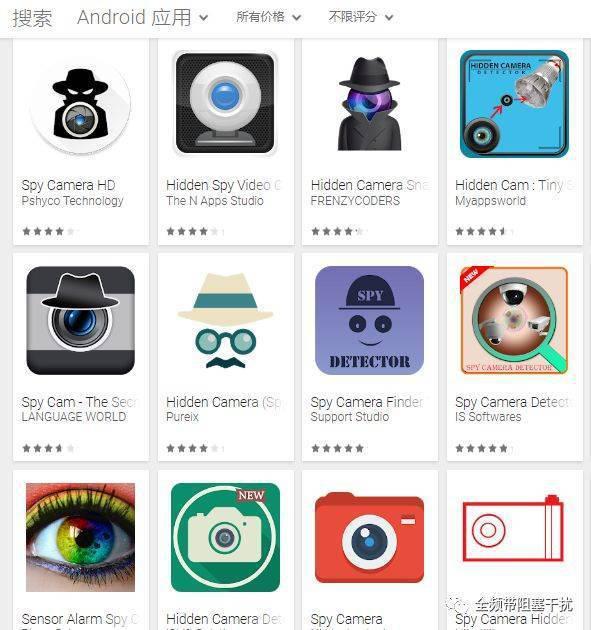
Task: Visit The N Apps Studio developer link
Action: (215, 200)
